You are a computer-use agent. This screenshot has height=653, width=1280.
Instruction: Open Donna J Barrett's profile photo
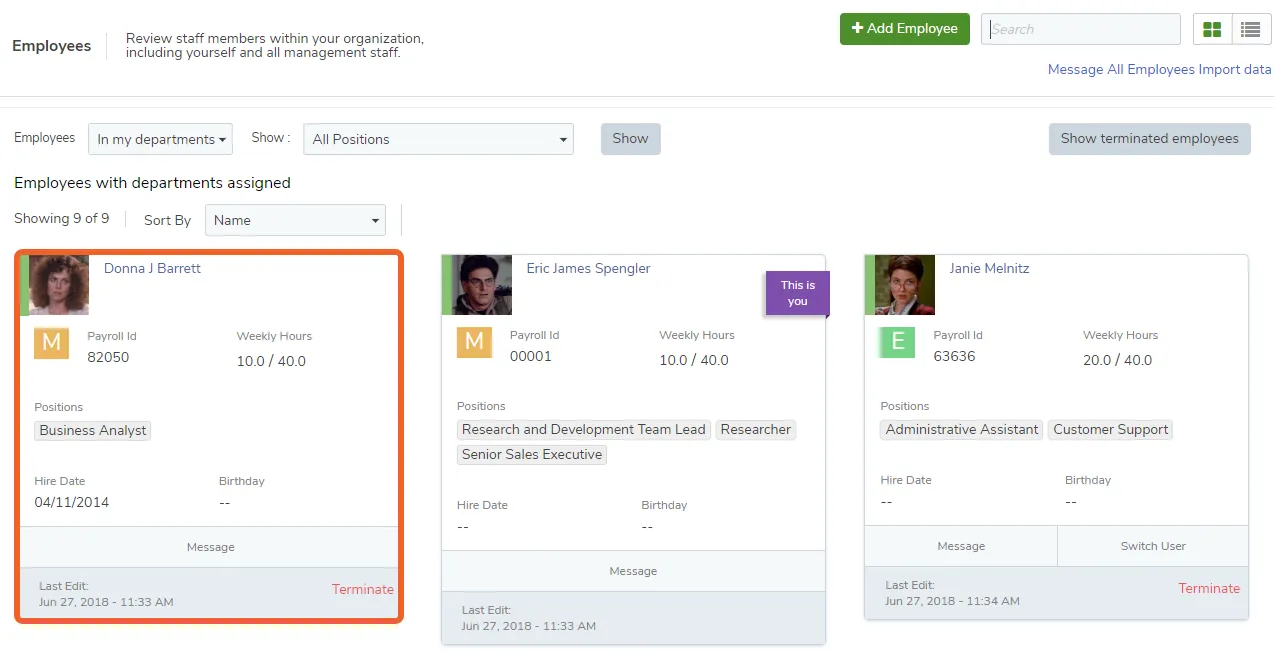click(59, 285)
